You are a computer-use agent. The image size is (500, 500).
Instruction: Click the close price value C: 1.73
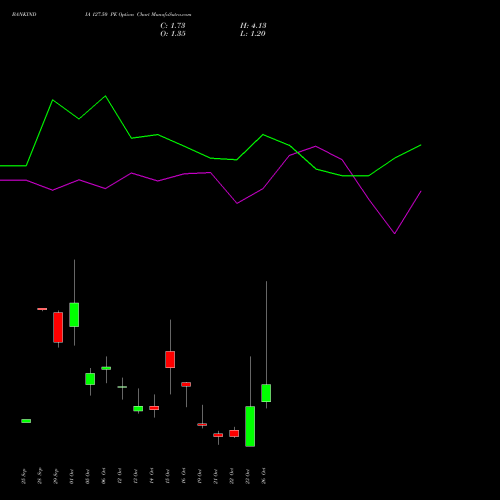[x=173, y=26]
